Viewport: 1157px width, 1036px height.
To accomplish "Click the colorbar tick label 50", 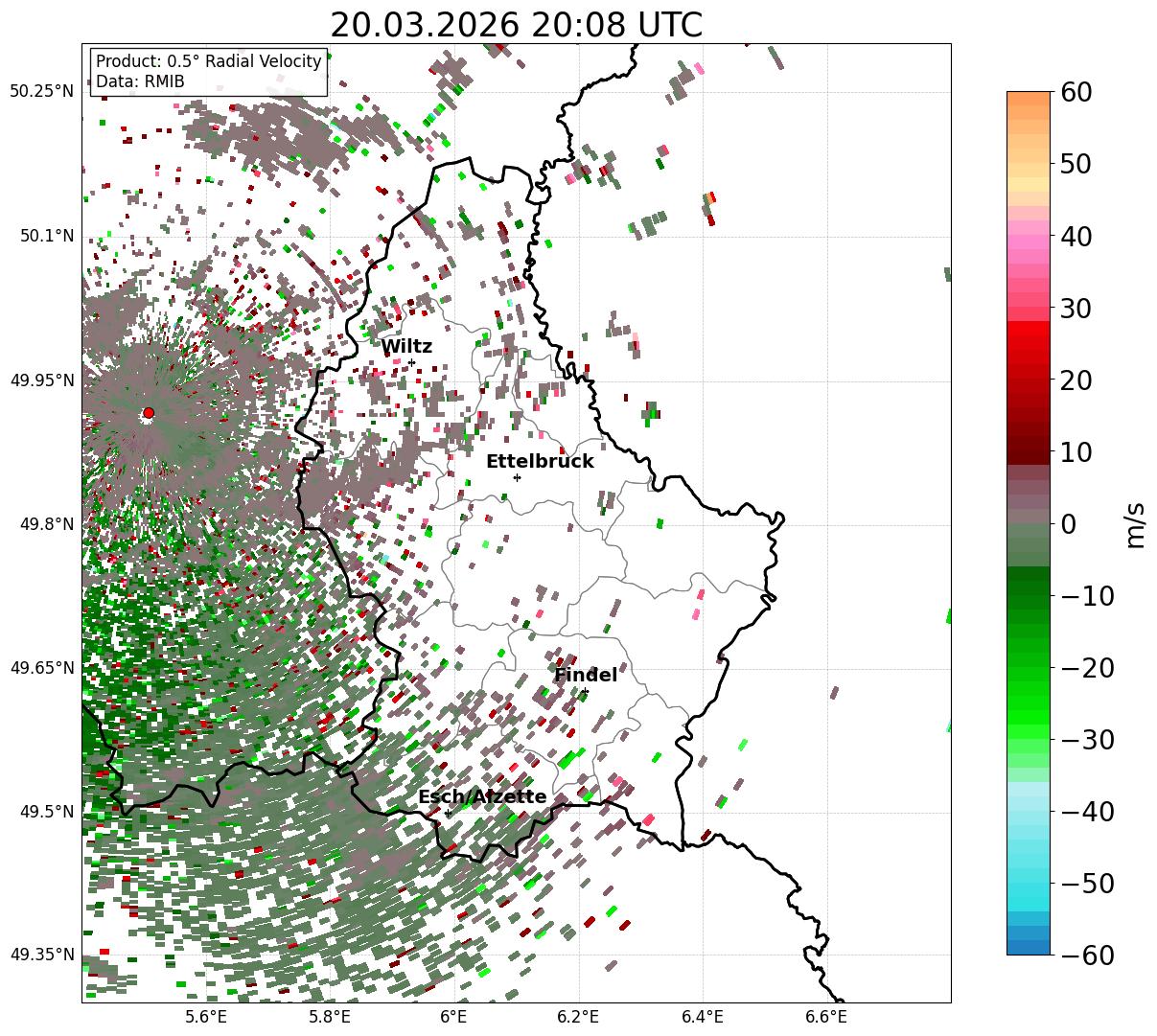I will click(1075, 164).
